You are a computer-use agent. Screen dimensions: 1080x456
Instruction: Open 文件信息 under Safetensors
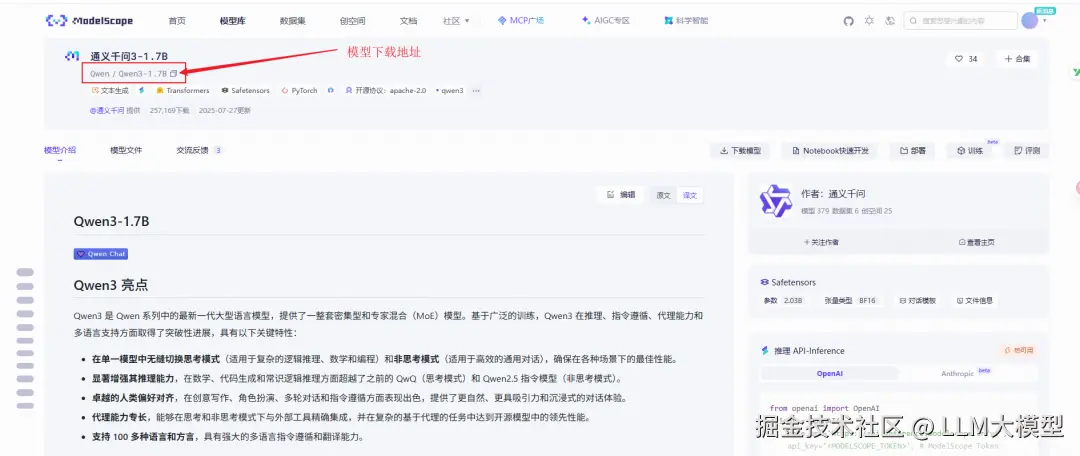pos(975,301)
